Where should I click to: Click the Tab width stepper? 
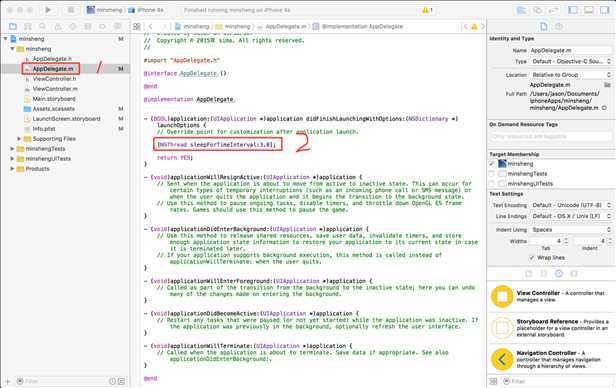(x=566, y=241)
